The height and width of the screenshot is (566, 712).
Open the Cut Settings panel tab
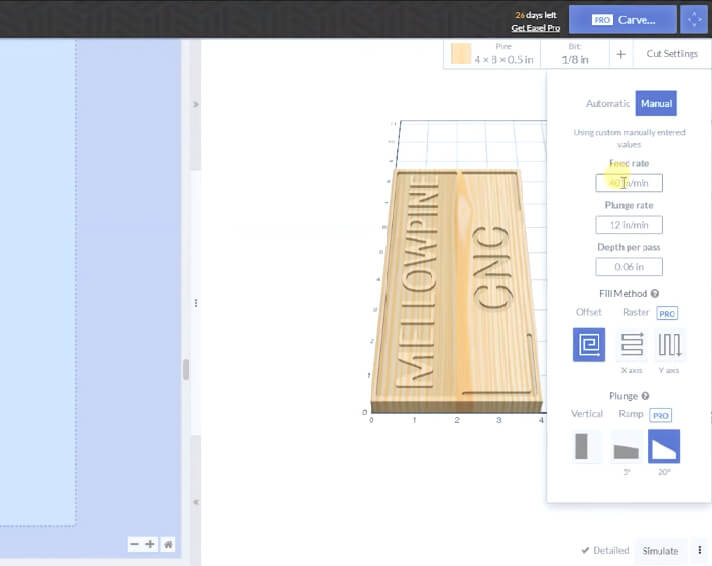coord(672,54)
